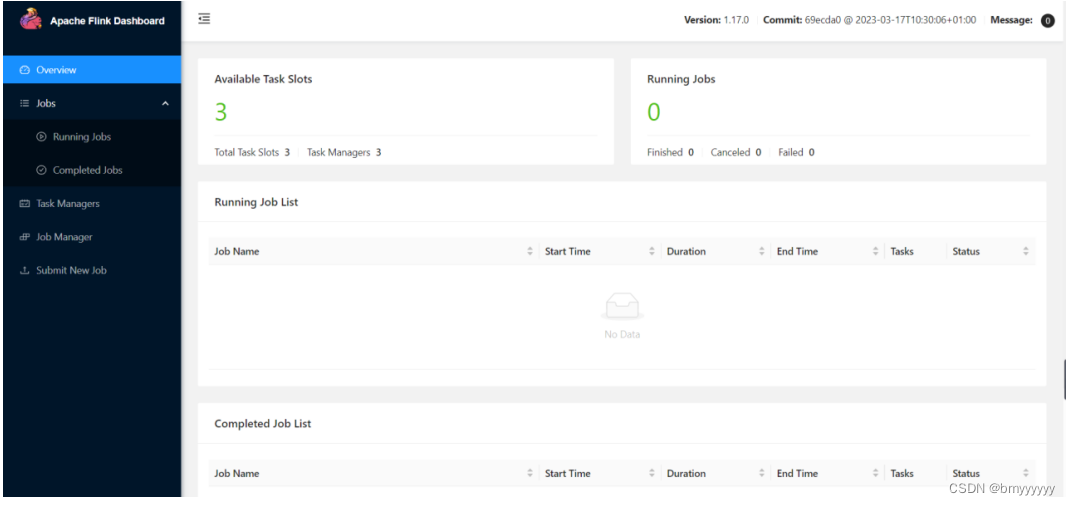The height and width of the screenshot is (505, 1070).
Task: Click the empty inbox No Data icon
Action: pos(622,307)
